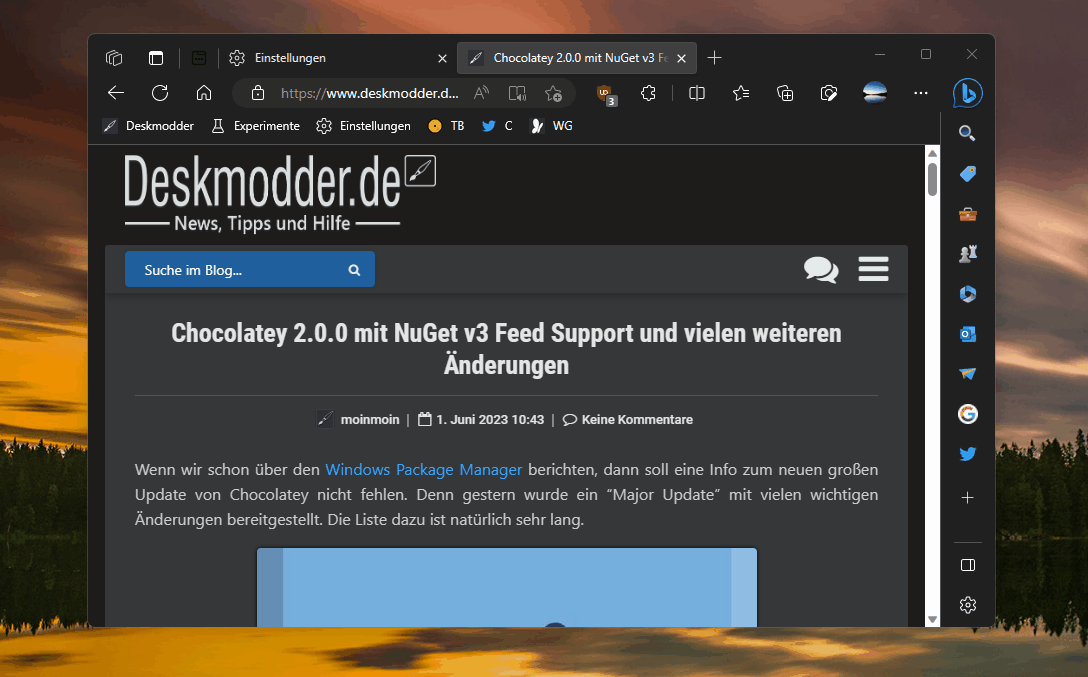Viewport: 1088px width, 677px height.
Task: Open the sidebar Search tool
Action: coord(967,133)
